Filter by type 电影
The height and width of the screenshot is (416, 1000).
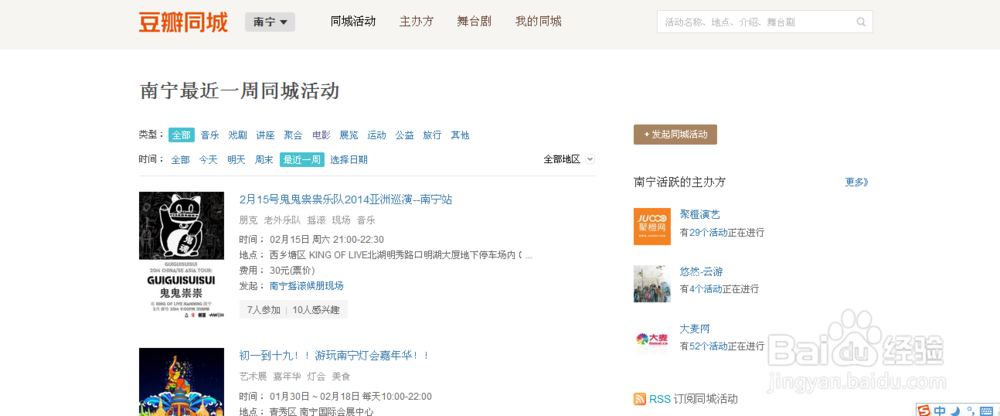(x=321, y=135)
